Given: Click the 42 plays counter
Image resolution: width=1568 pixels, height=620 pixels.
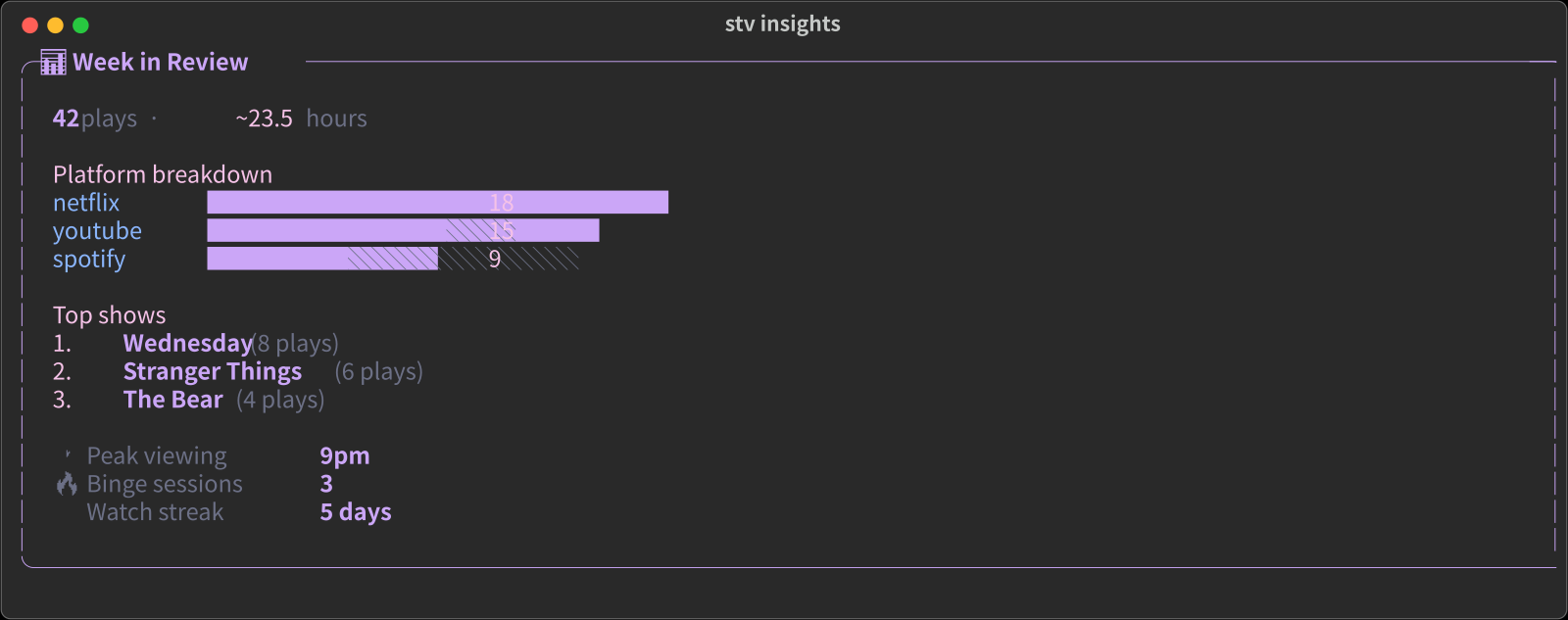Looking at the screenshot, I should click(x=94, y=119).
